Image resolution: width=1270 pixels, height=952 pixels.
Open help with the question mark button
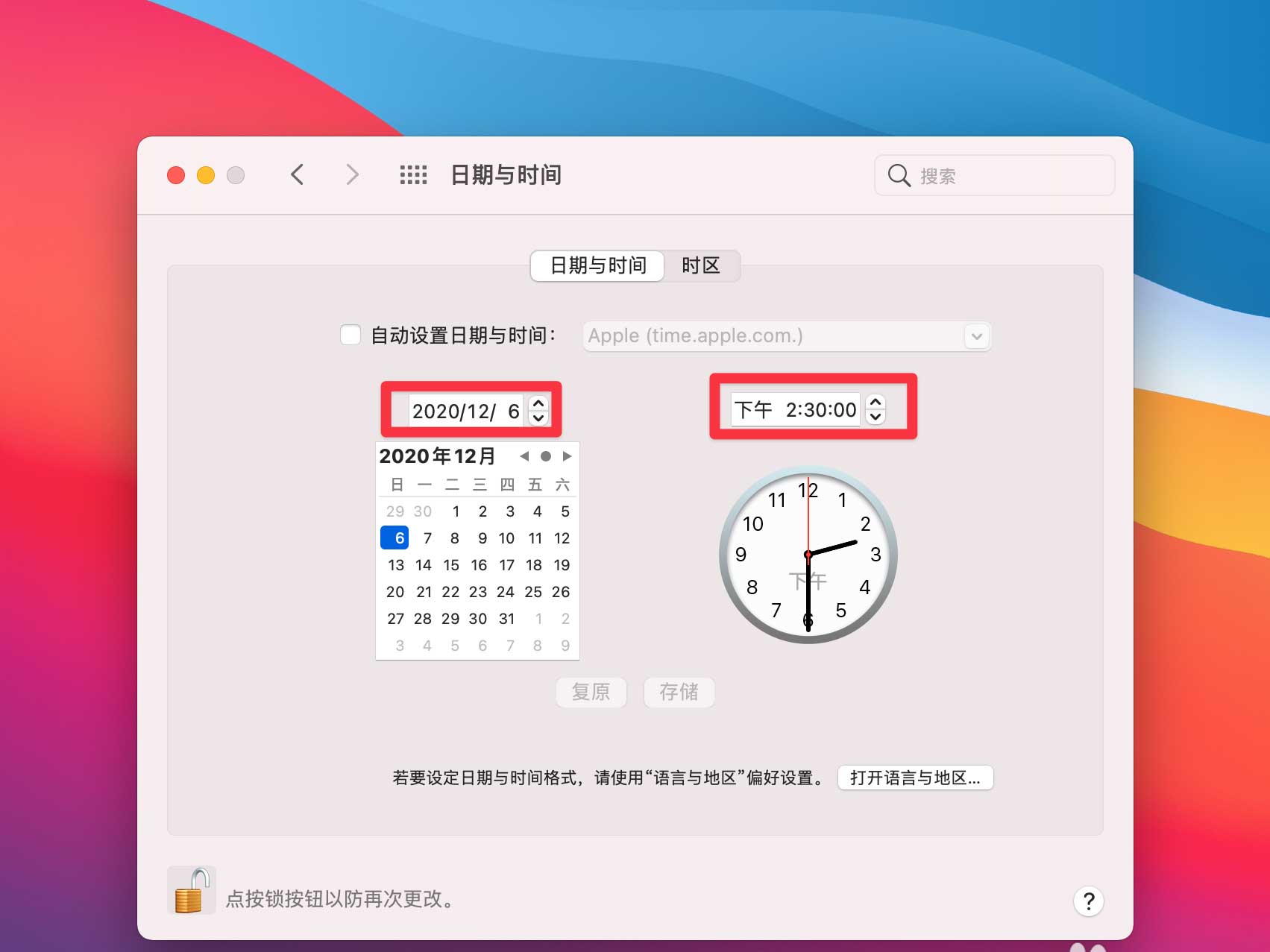[1089, 901]
